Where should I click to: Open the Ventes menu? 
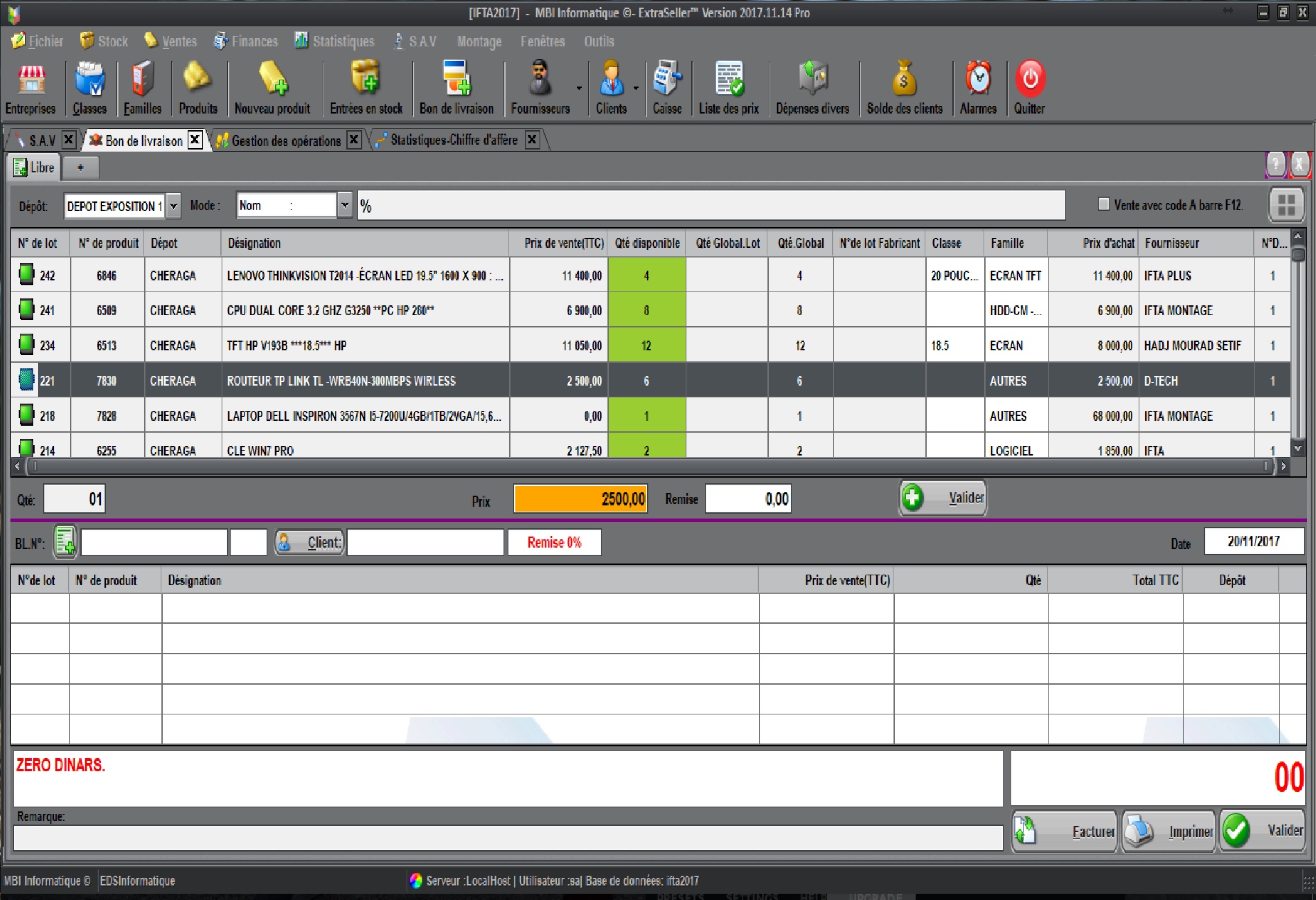pos(170,41)
